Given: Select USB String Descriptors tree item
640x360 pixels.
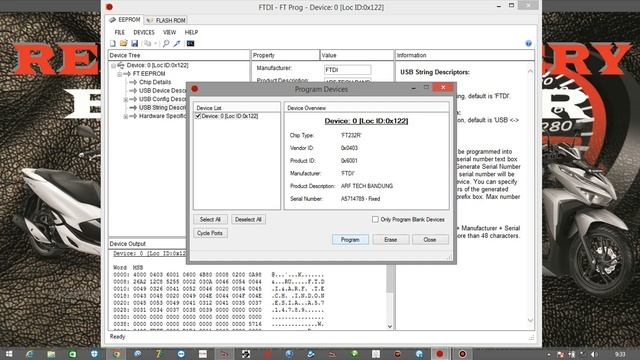Looking at the screenshot, I should pos(162,108).
